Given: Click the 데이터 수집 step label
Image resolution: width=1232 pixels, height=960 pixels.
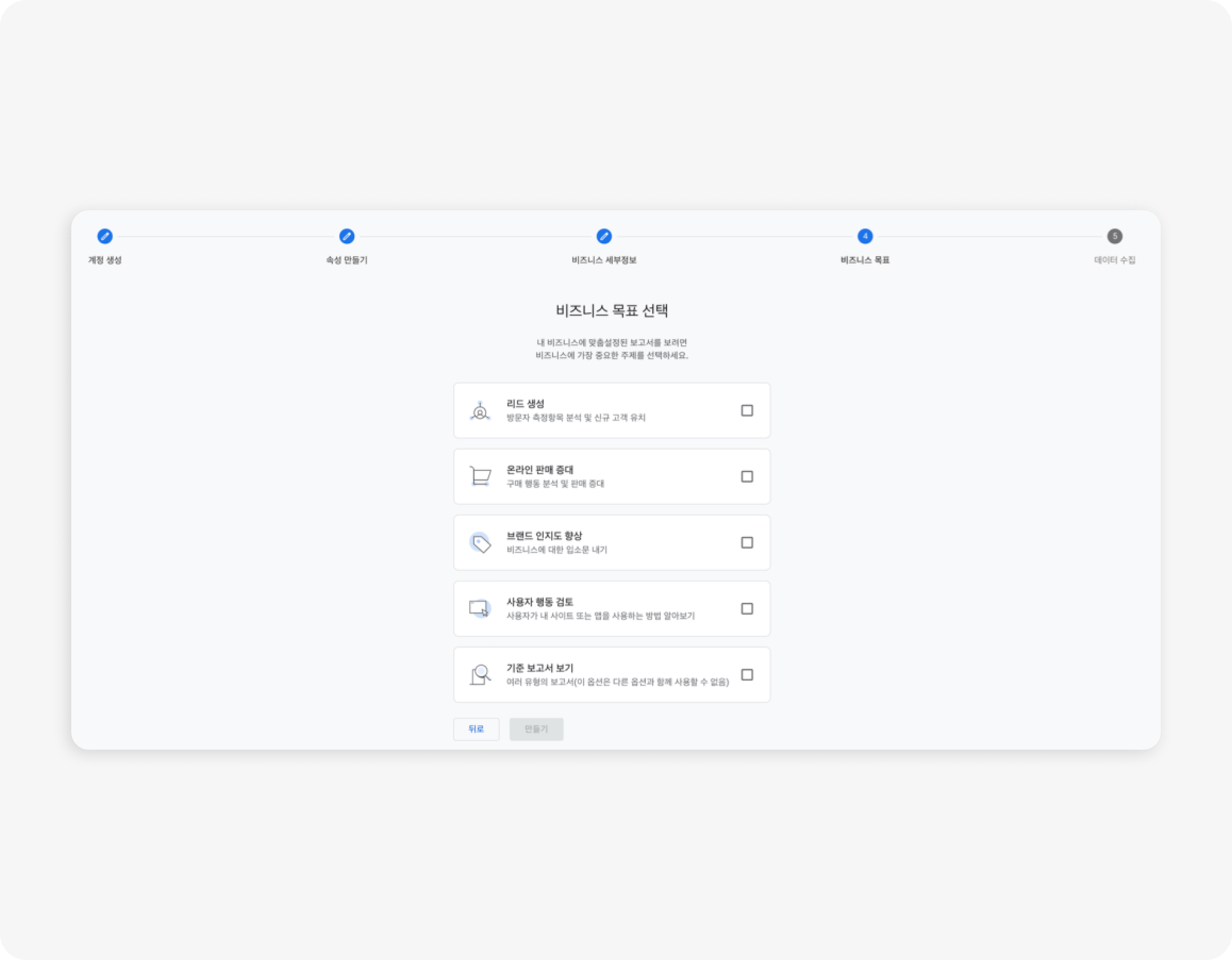Looking at the screenshot, I should pyautogui.click(x=1115, y=260).
